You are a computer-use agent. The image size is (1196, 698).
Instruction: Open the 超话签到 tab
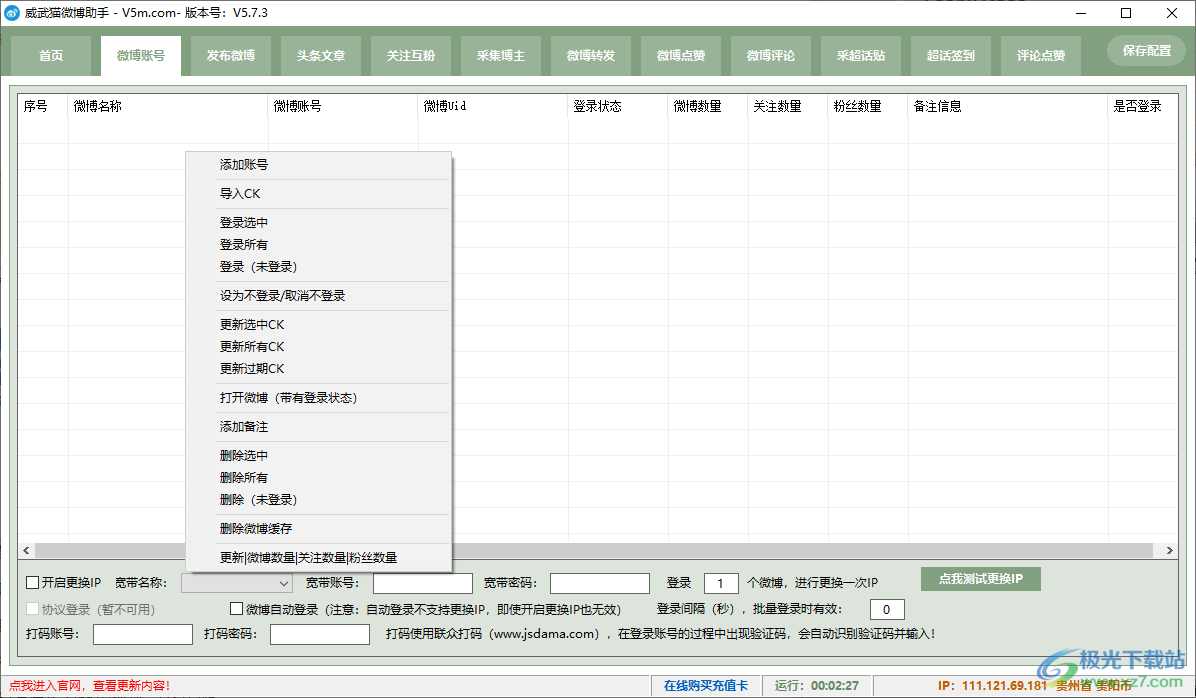click(951, 56)
